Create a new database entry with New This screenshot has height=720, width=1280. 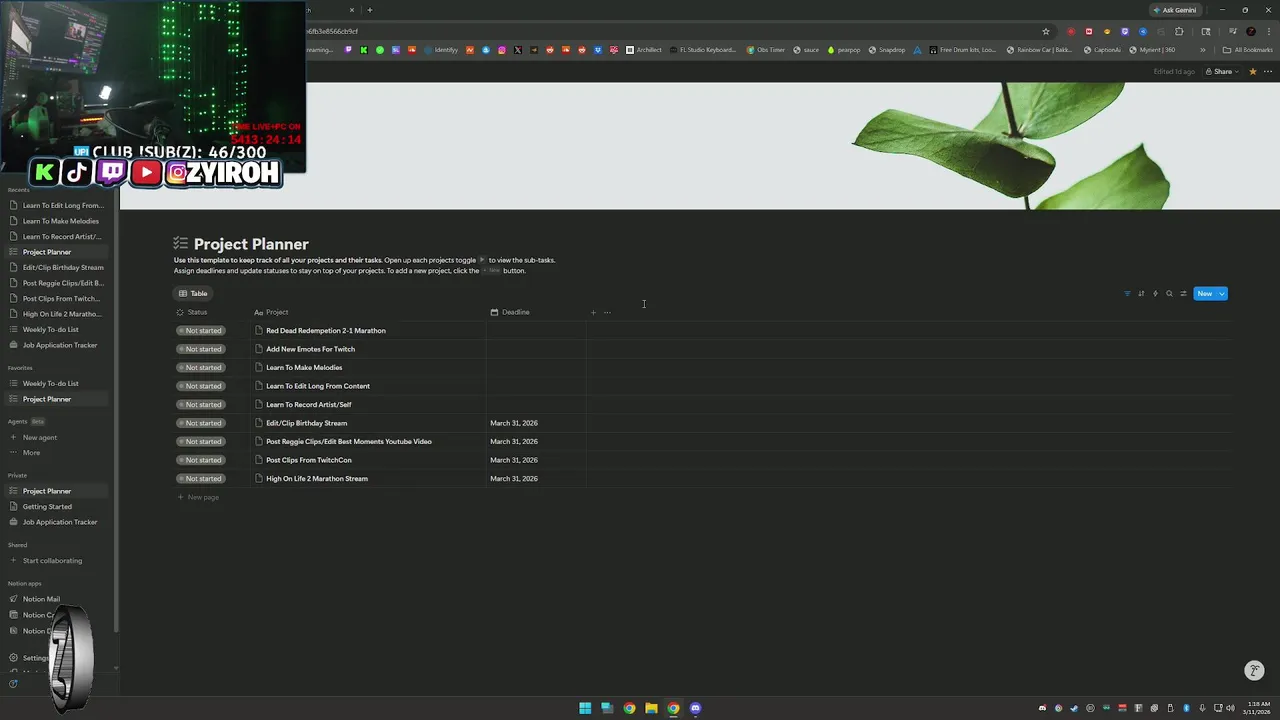pos(1204,294)
